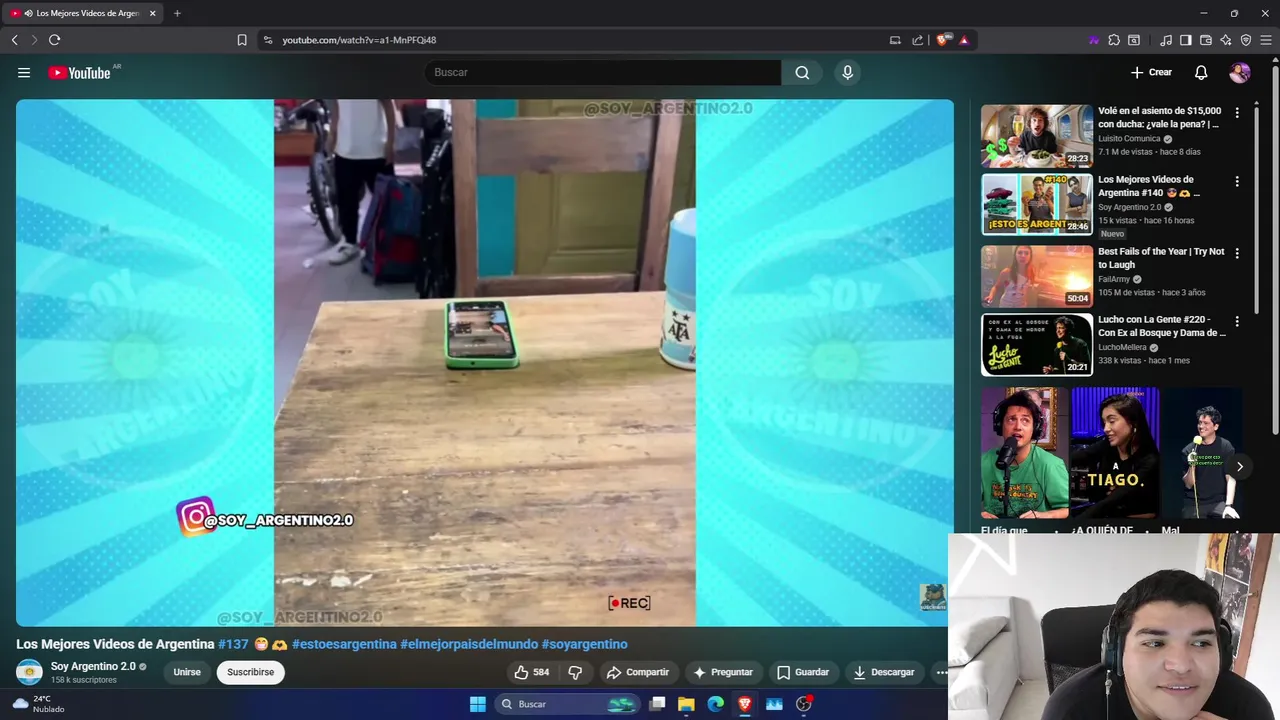Select the Los Mejores Videos tab
Image resolution: width=1280 pixels, height=720 pixels.
[82, 13]
